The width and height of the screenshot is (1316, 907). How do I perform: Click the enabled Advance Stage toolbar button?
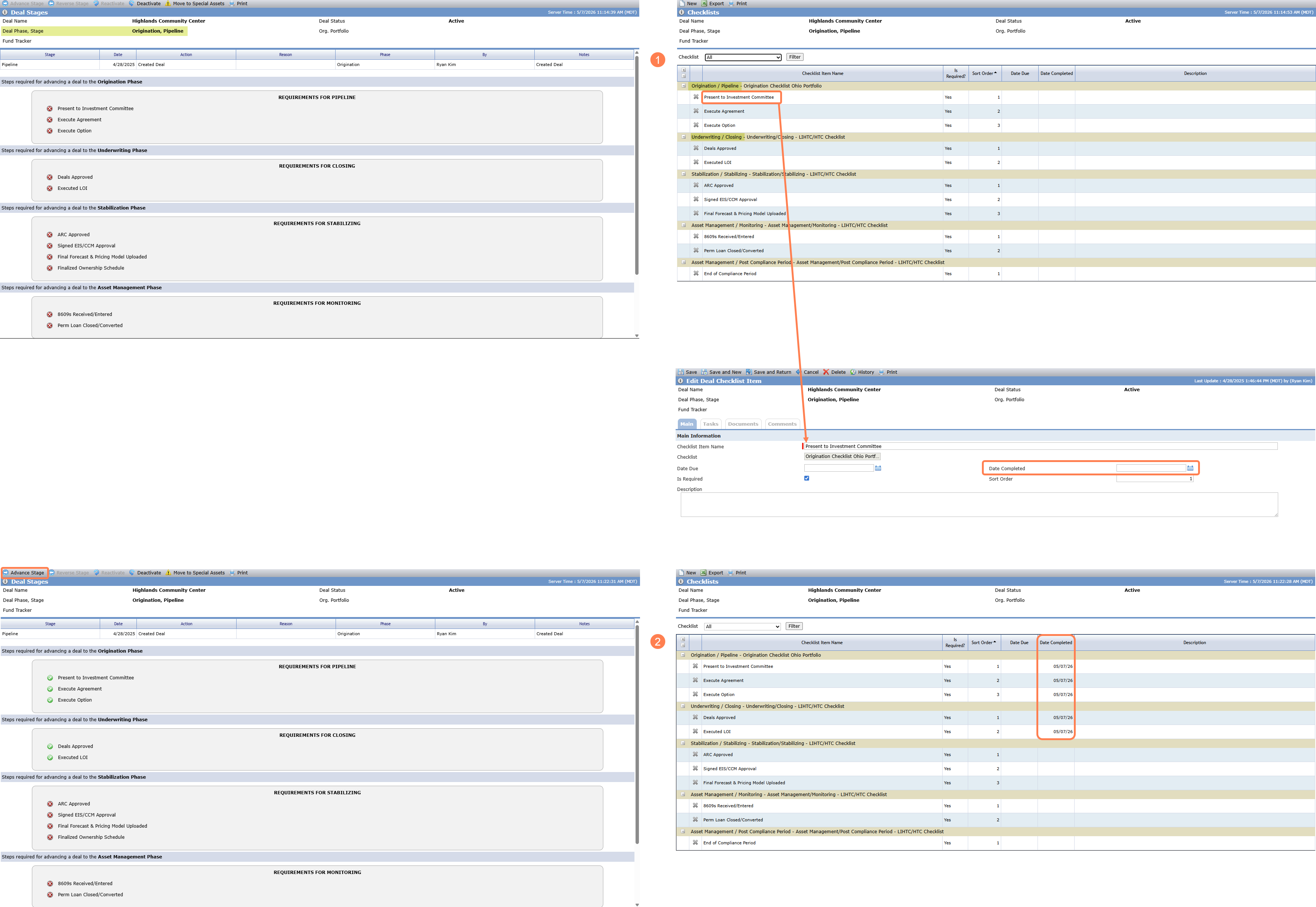click(x=23, y=573)
